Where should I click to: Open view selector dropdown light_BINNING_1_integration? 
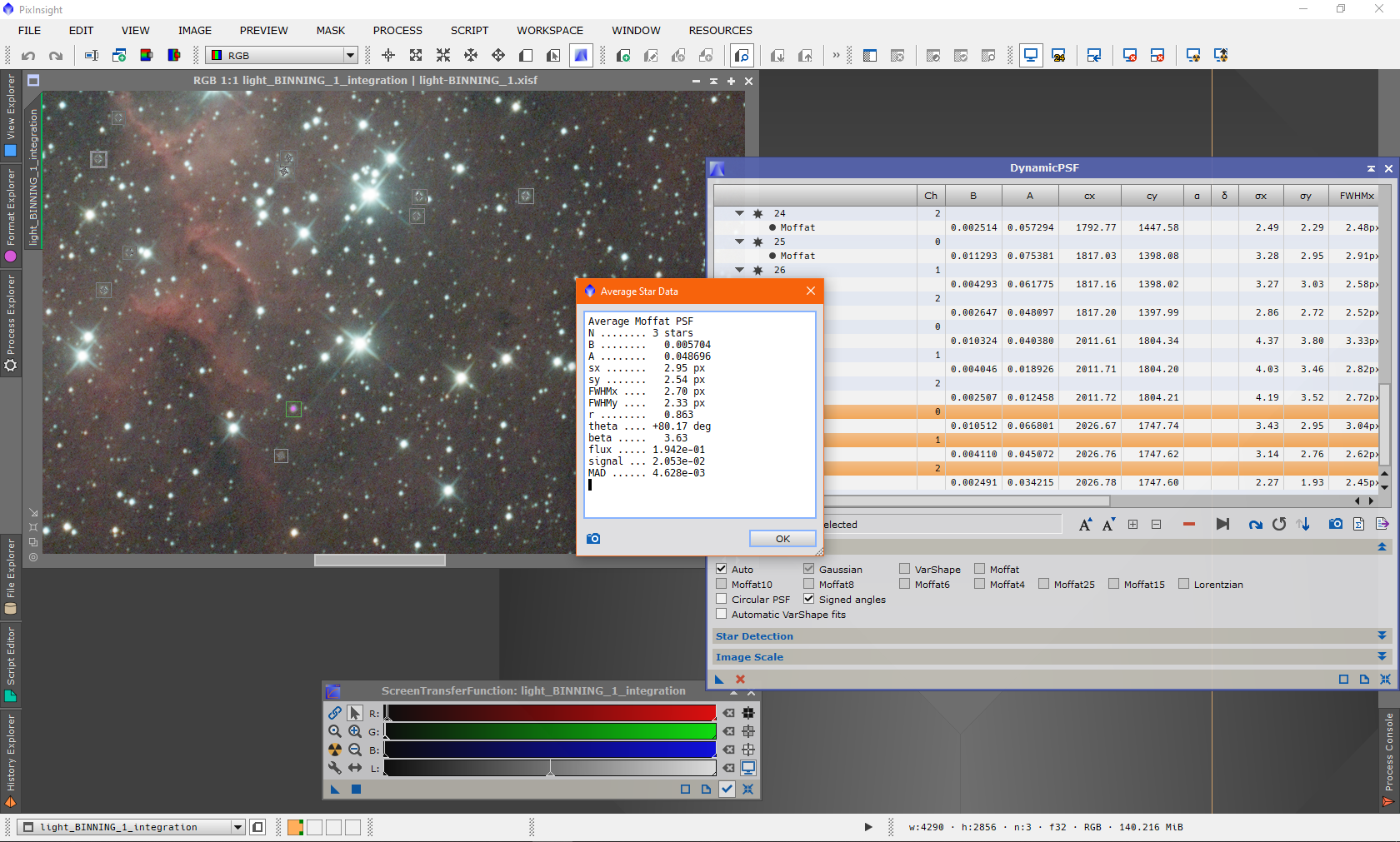[x=132, y=827]
